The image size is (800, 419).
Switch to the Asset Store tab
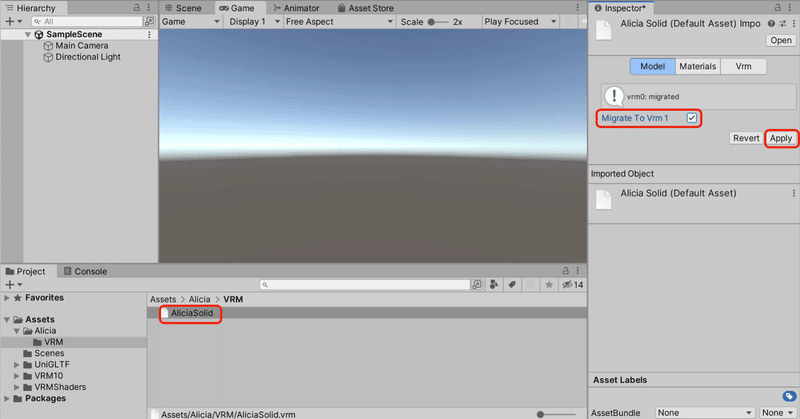pos(366,8)
